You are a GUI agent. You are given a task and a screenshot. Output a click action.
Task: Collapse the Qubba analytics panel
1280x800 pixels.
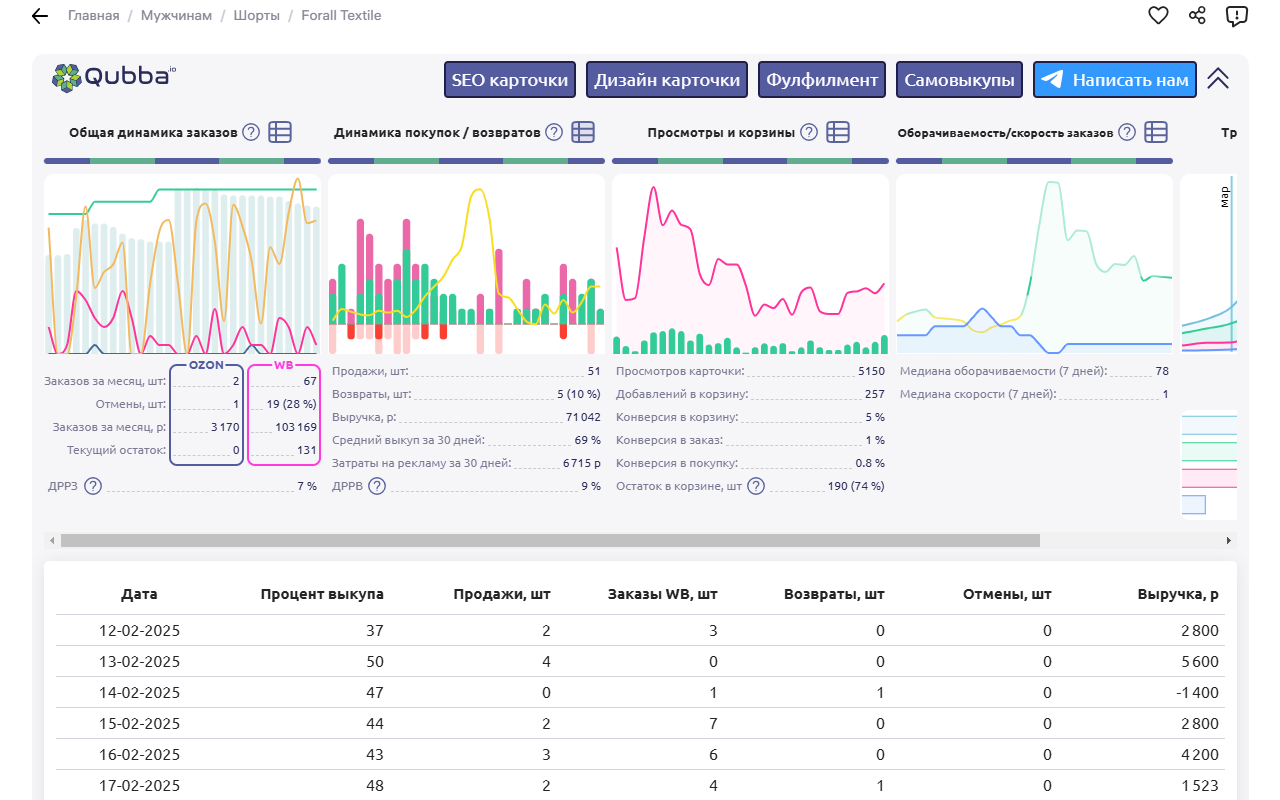(1217, 80)
